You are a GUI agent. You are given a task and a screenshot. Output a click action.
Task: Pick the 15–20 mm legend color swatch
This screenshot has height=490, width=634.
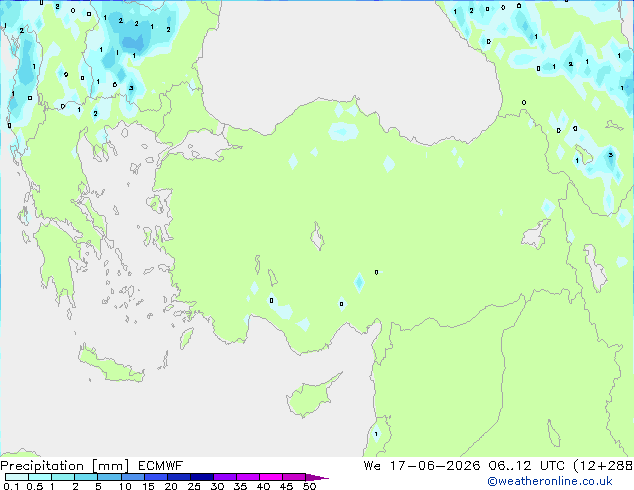click(156, 477)
